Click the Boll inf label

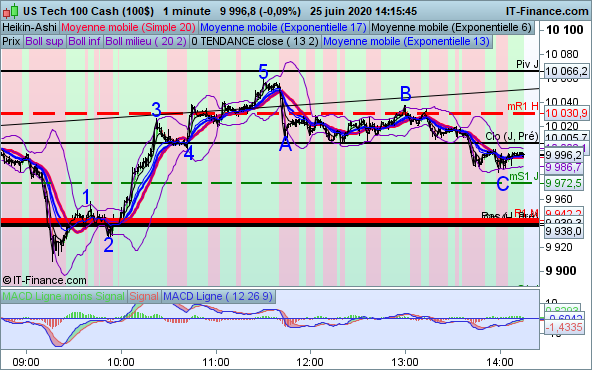click(x=84, y=42)
